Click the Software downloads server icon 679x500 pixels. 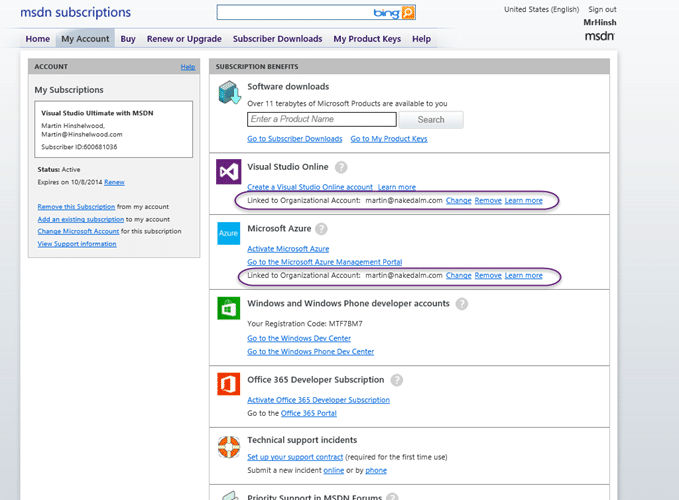tap(229, 92)
